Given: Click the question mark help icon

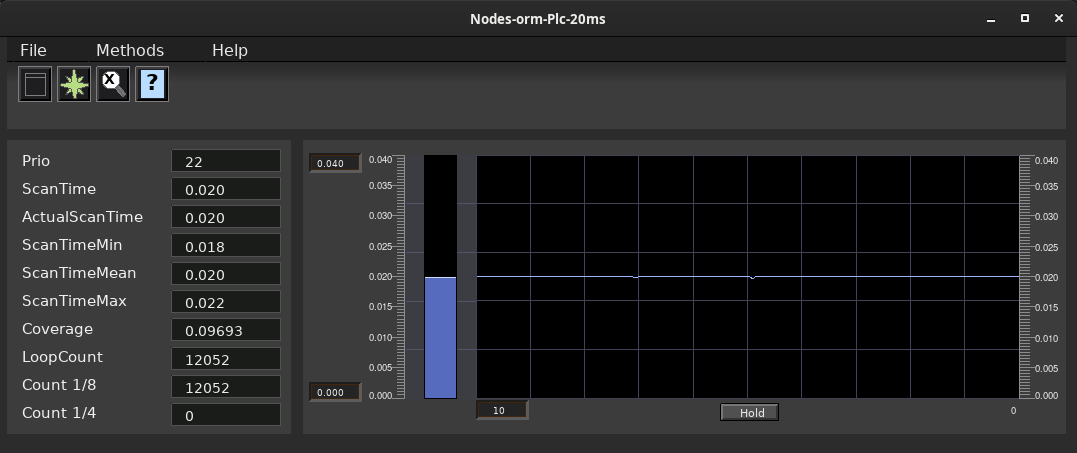Looking at the screenshot, I should [152, 84].
